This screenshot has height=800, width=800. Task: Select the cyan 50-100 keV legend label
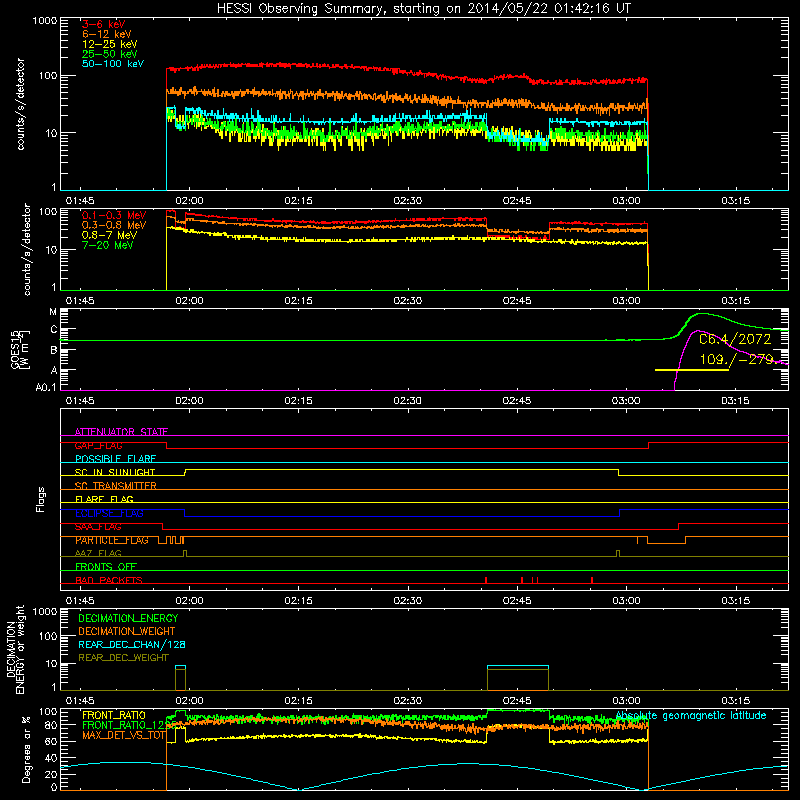(113, 64)
